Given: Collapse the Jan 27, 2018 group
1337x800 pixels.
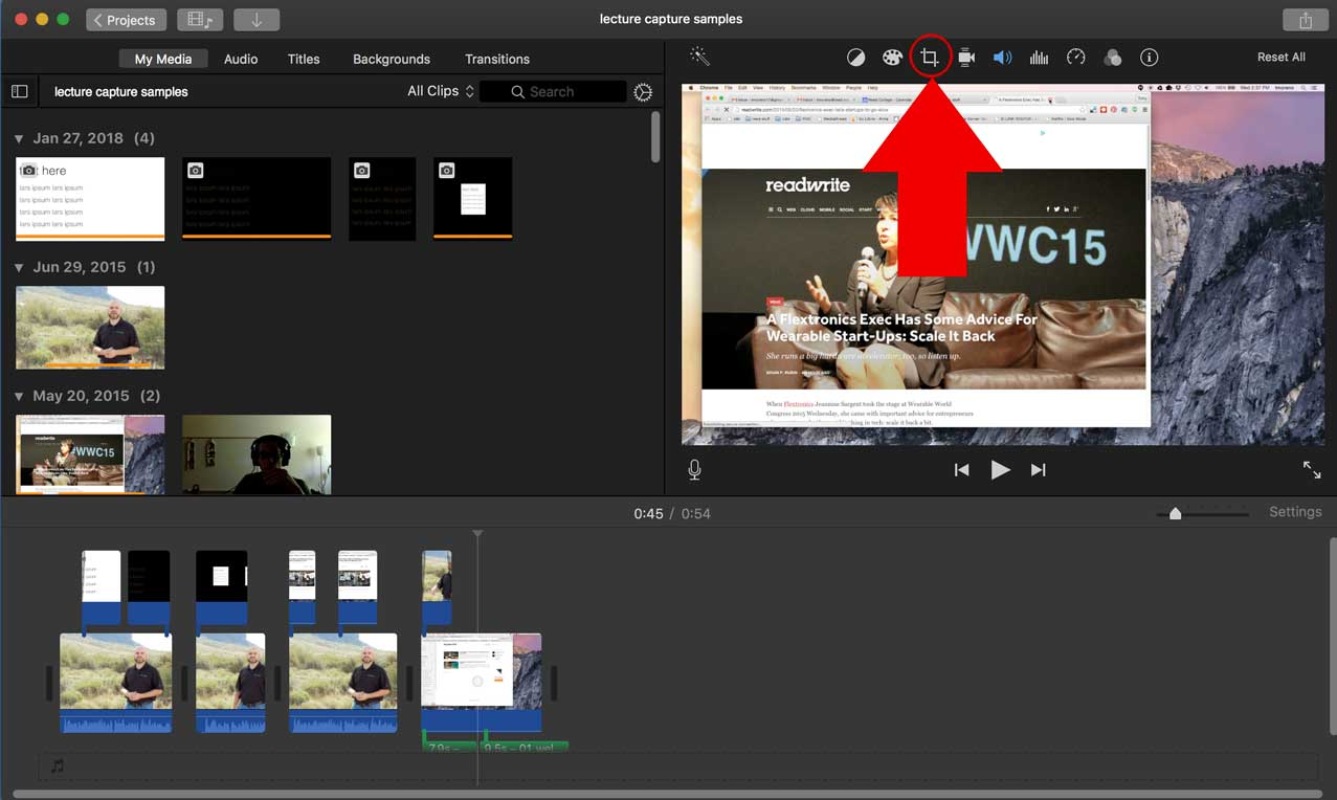Looking at the screenshot, I should tap(18, 138).
